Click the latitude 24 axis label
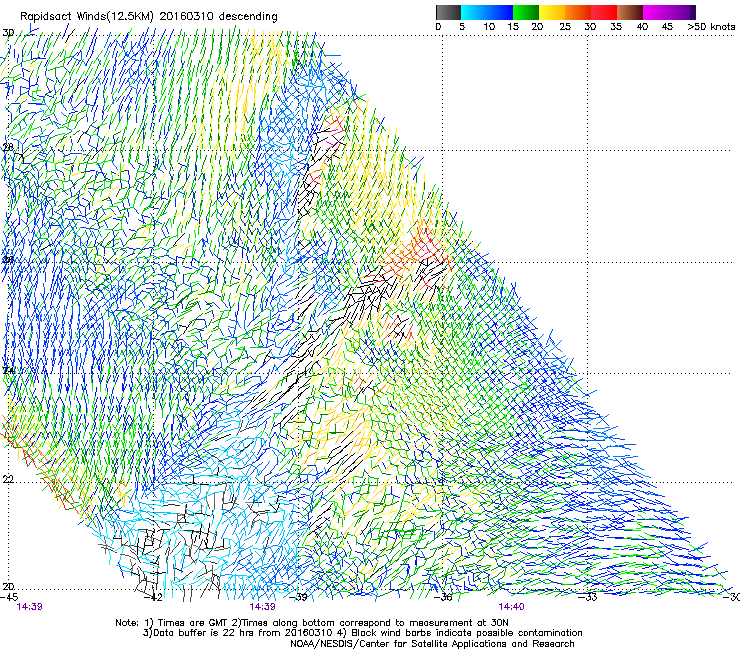 (x=8, y=371)
